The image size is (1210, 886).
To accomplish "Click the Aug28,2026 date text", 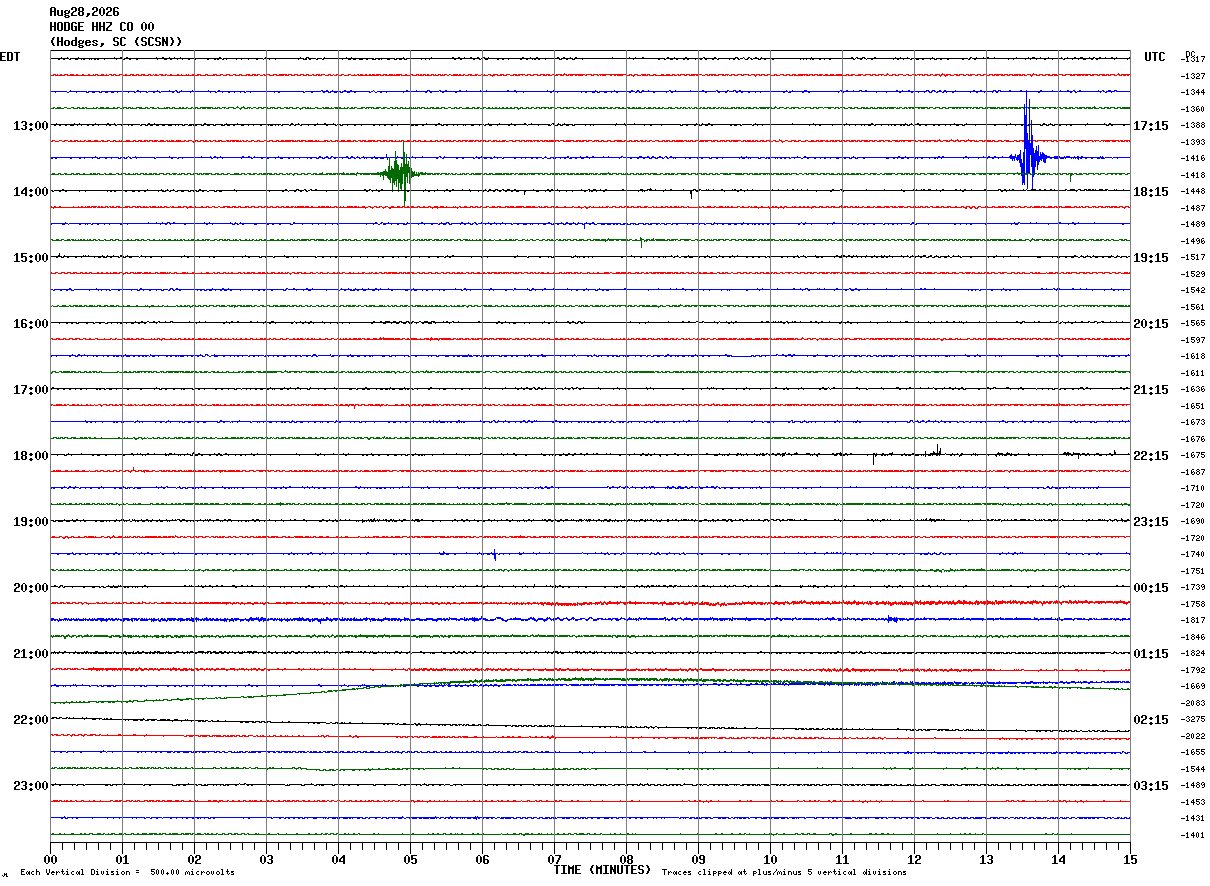I will [x=84, y=12].
